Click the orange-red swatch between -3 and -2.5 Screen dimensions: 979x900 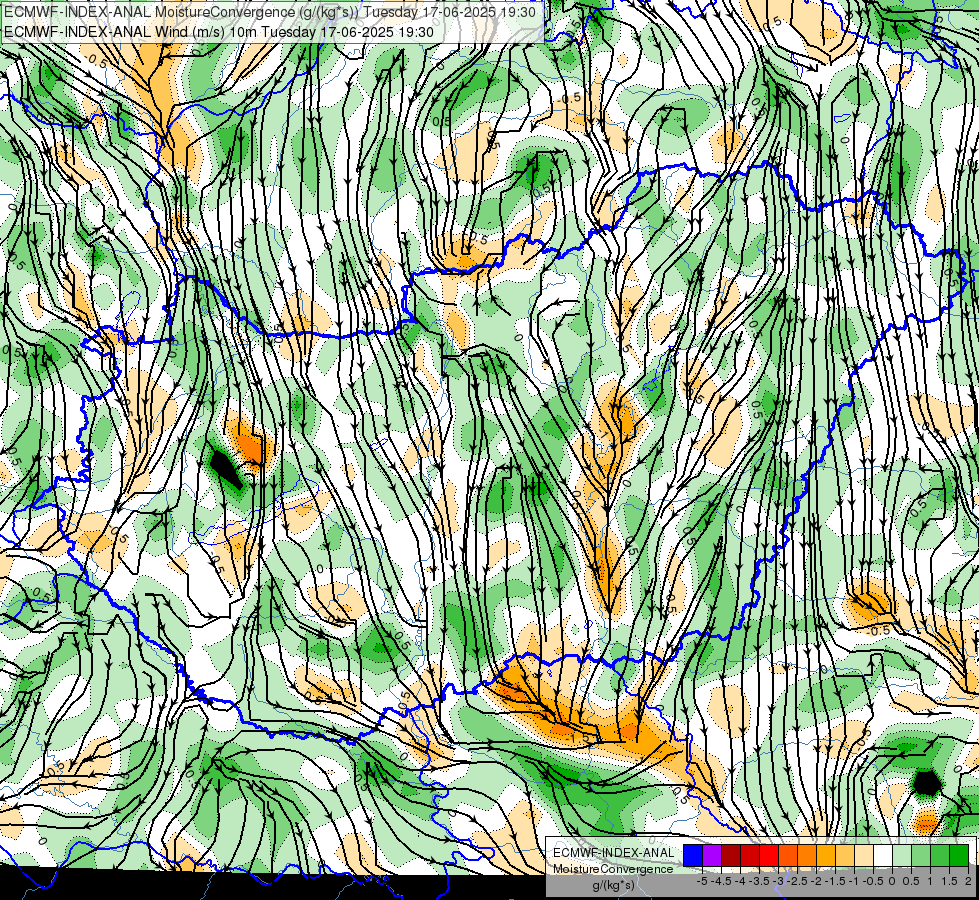coord(788,856)
